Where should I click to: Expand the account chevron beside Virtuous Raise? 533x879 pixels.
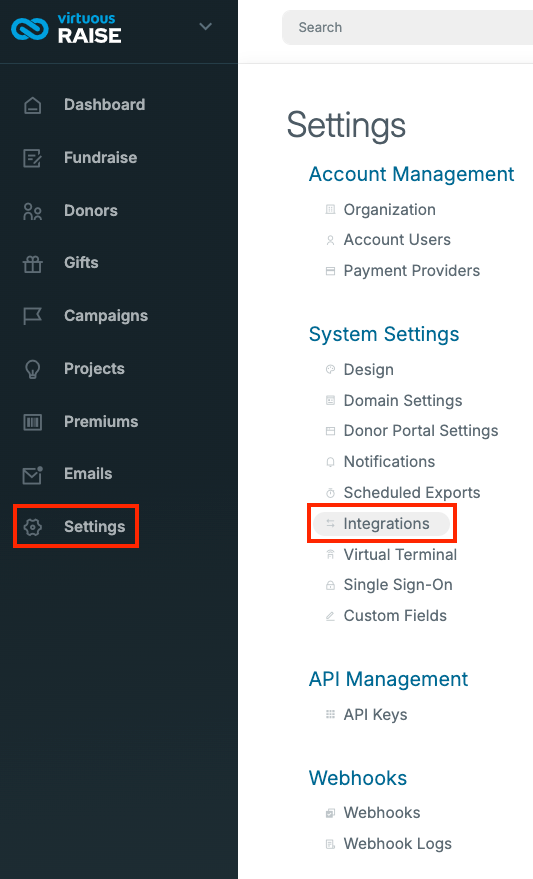(x=206, y=26)
